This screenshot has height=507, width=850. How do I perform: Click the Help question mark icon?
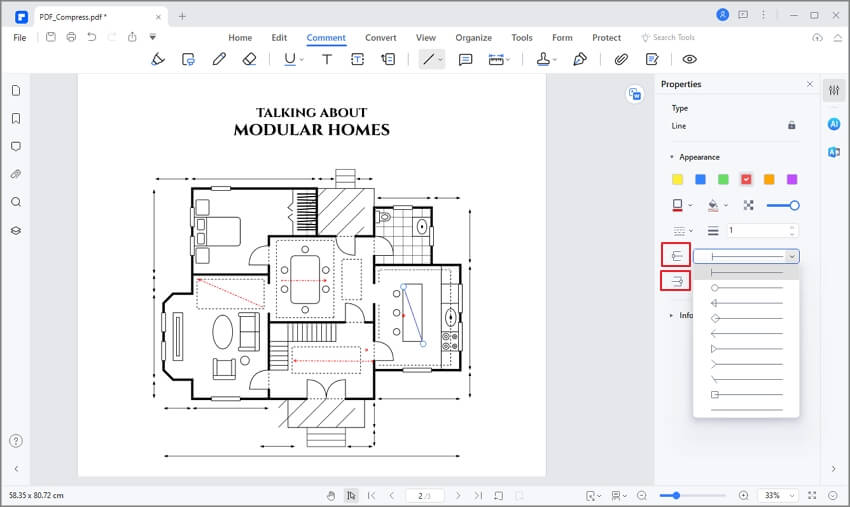pyautogui.click(x=16, y=441)
